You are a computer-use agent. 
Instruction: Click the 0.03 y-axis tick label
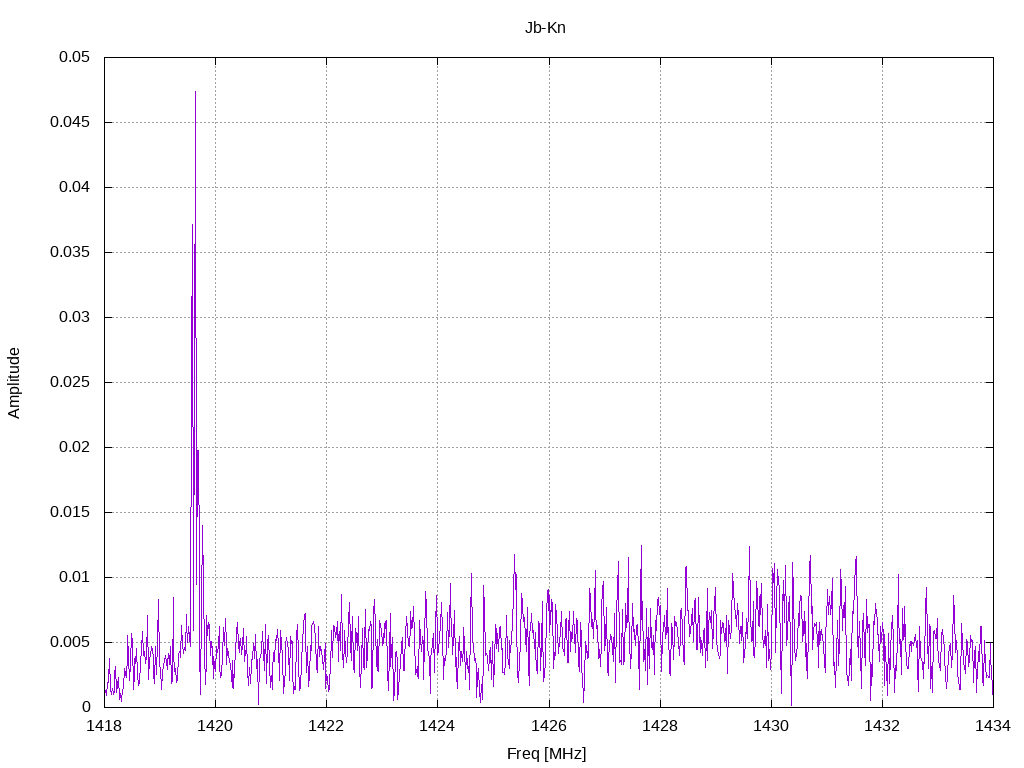(74, 317)
